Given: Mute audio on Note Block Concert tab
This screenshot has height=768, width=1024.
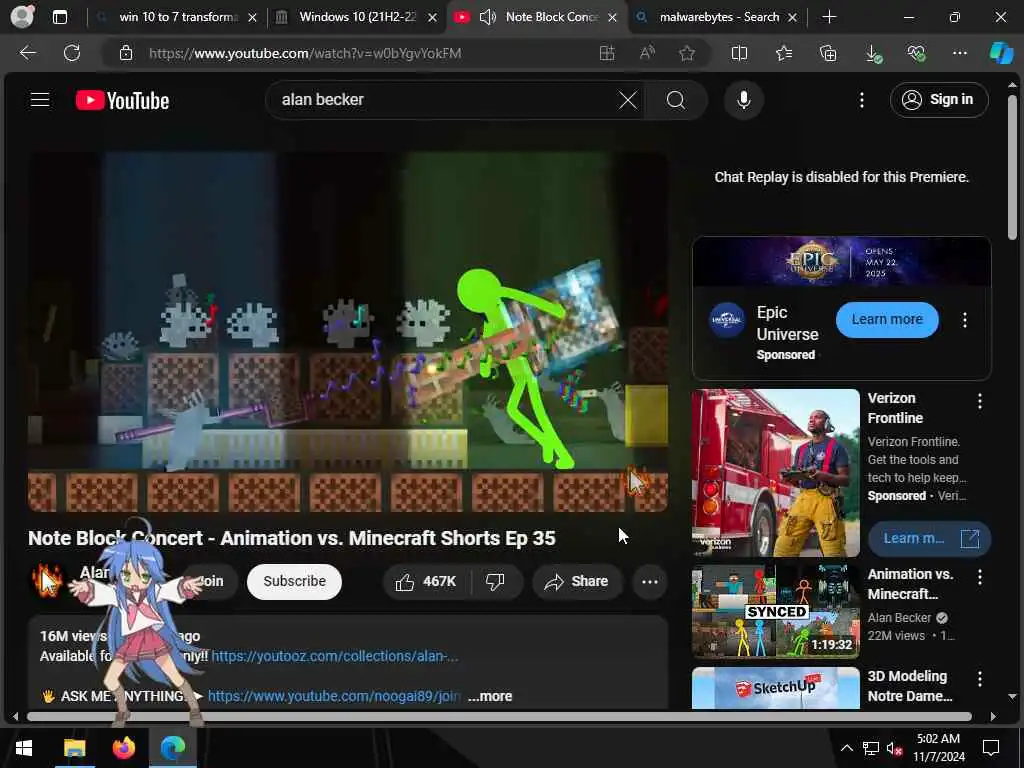Looking at the screenshot, I should coord(487,17).
